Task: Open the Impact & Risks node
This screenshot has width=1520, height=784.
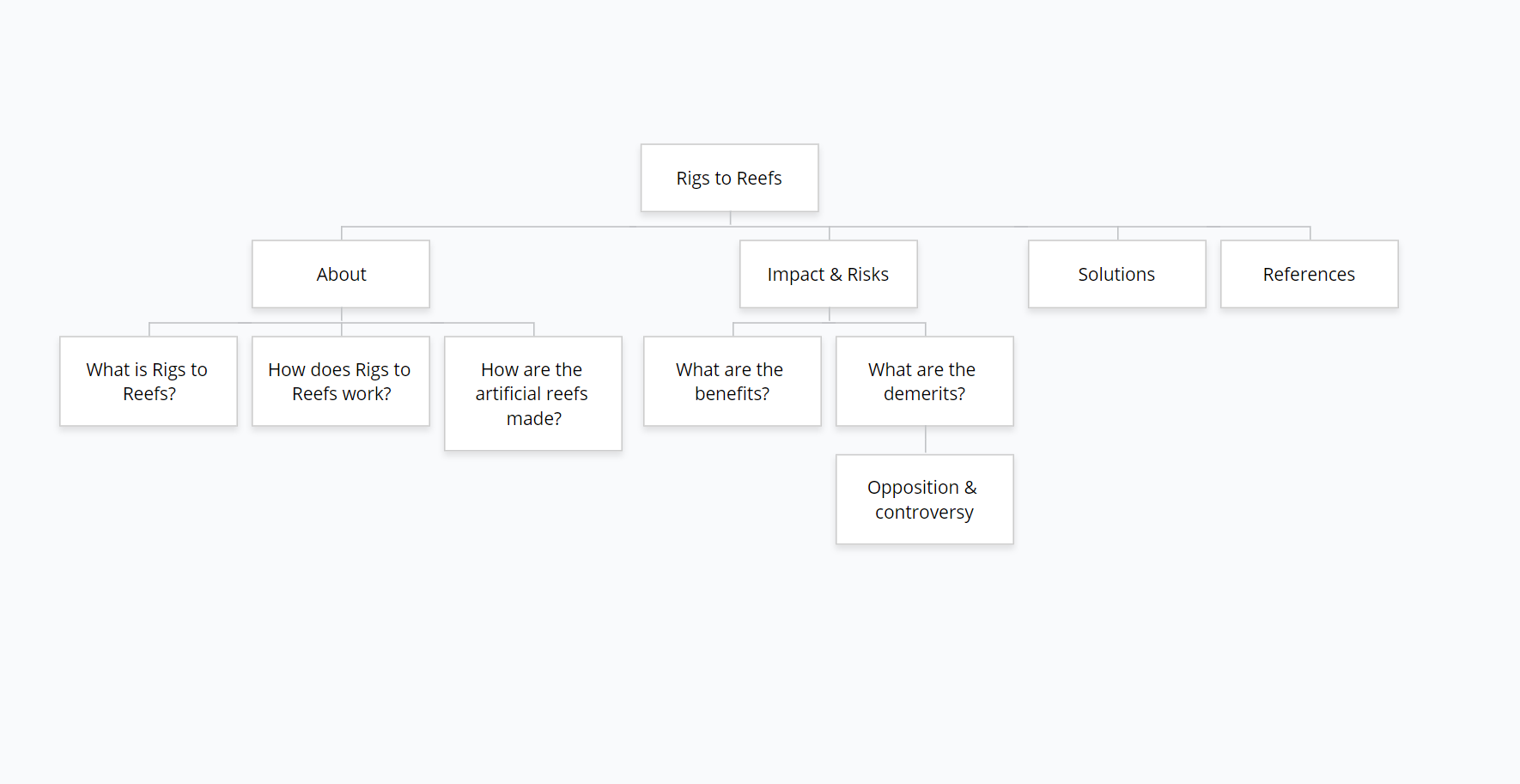Action: pyautogui.click(x=828, y=274)
